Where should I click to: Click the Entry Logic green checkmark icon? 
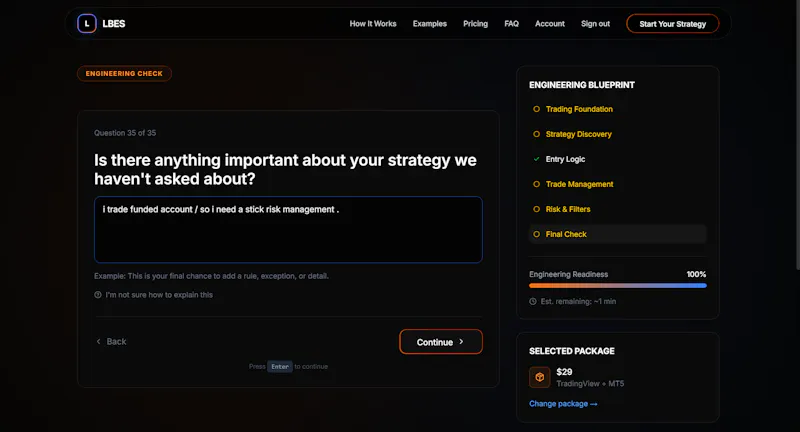[x=536, y=159]
